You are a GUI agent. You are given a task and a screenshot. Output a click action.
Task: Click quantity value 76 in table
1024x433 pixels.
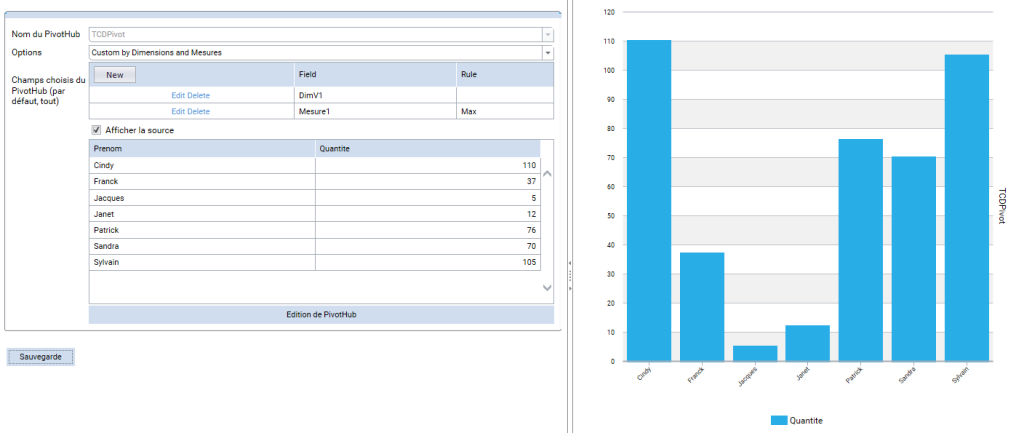(x=531, y=230)
